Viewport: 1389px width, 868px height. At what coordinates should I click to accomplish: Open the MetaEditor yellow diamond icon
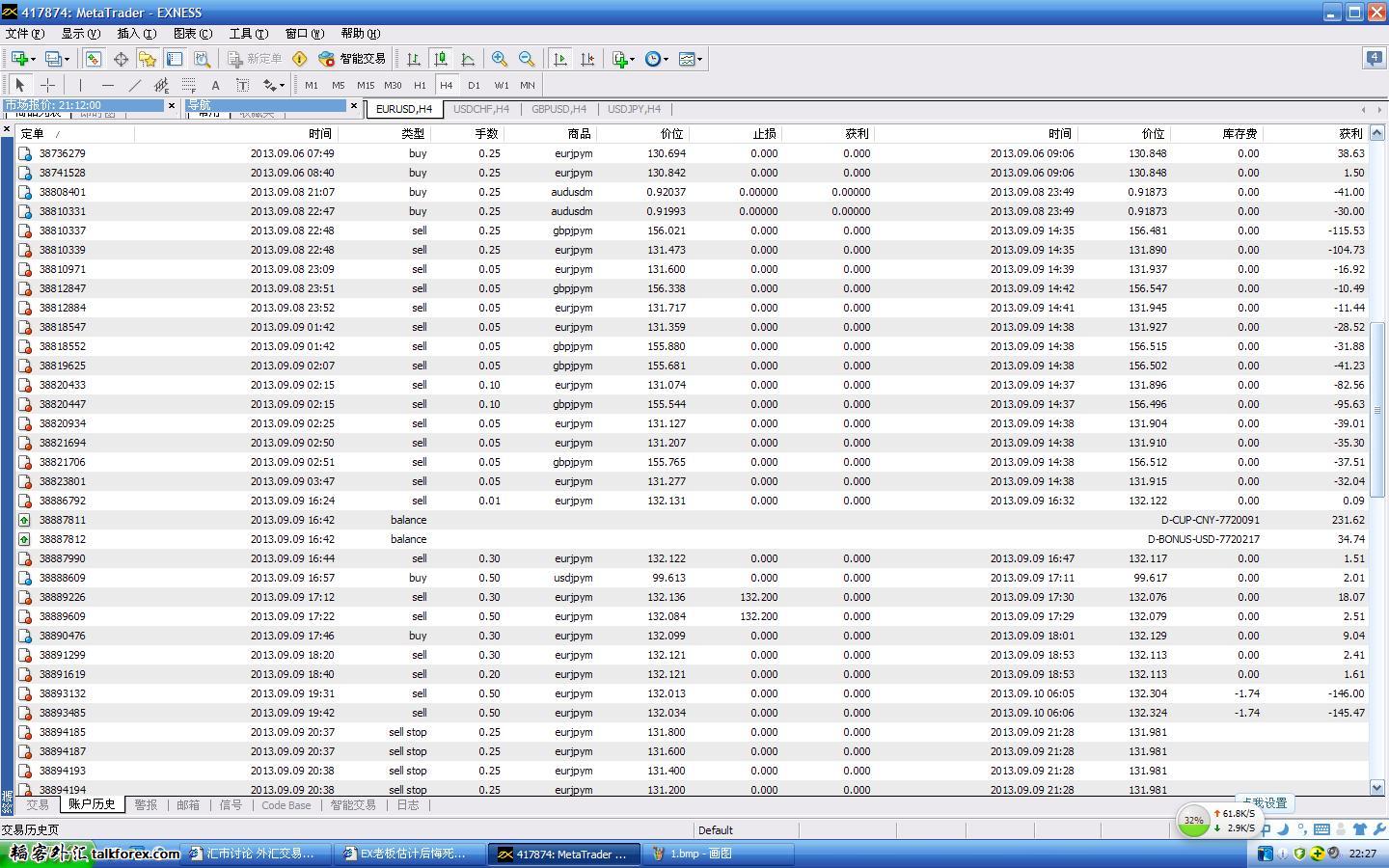[x=299, y=59]
